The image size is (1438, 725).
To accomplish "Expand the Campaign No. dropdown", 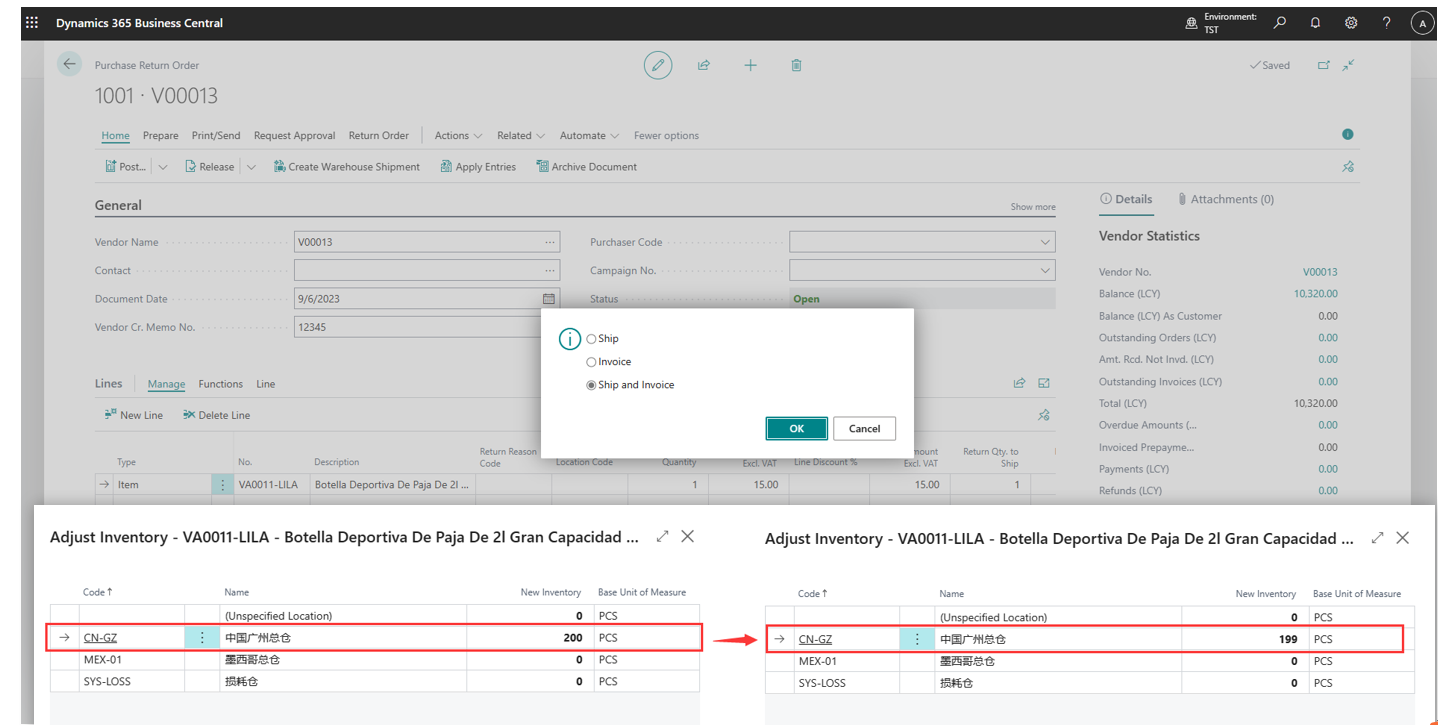I will [x=1045, y=270].
